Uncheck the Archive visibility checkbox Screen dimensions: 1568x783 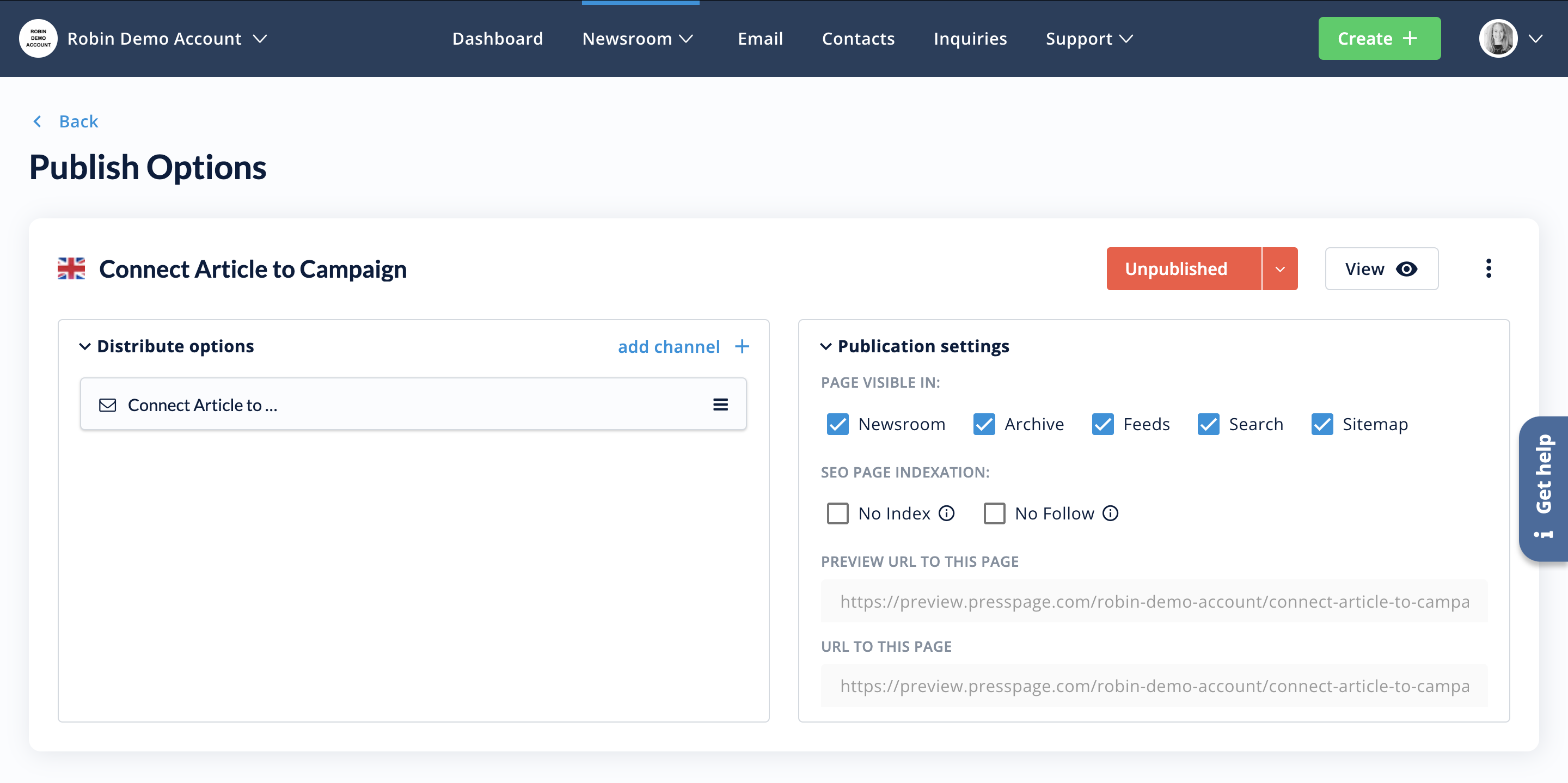pos(984,424)
